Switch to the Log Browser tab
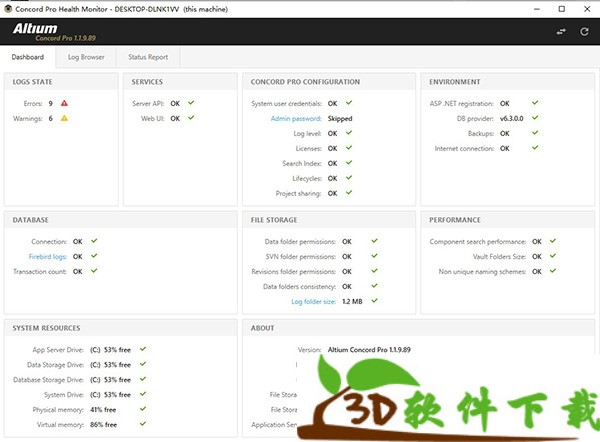The height and width of the screenshot is (442, 600). point(86,57)
